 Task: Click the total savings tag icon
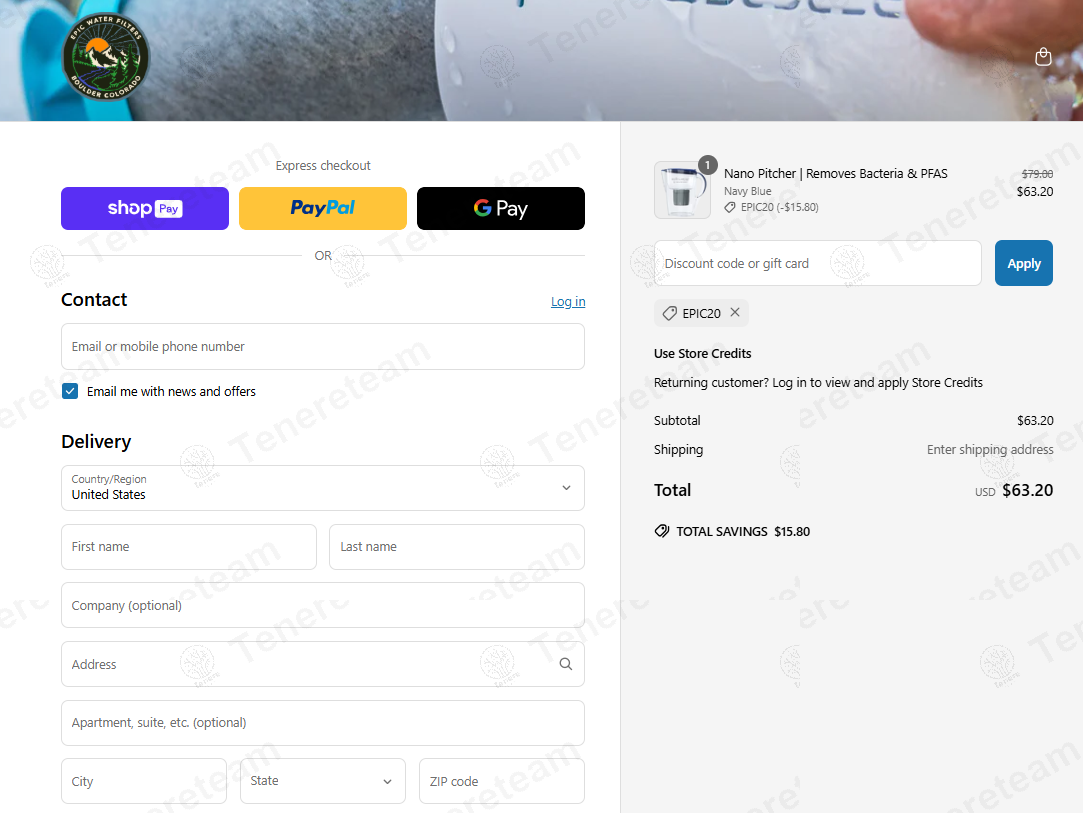(662, 531)
